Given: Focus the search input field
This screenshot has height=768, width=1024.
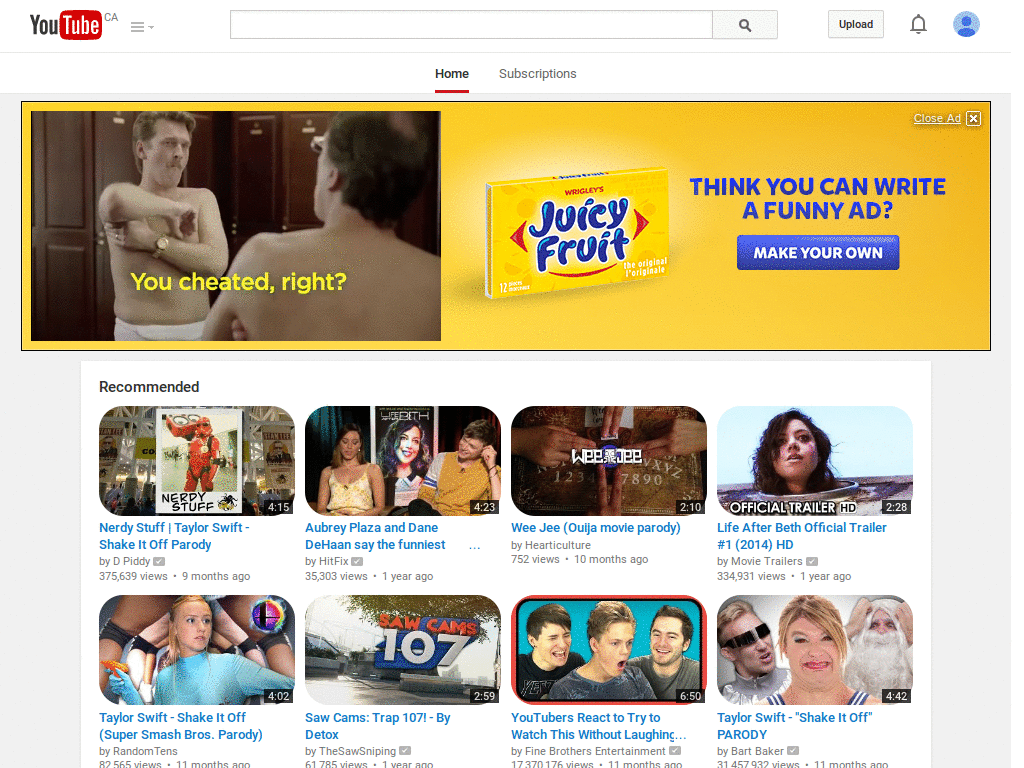Looking at the screenshot, I should point(471,25).
